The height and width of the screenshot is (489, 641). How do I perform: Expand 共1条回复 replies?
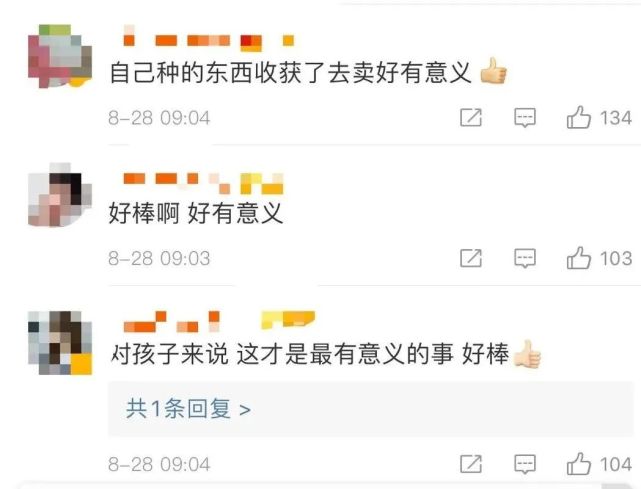coord(188,409)
